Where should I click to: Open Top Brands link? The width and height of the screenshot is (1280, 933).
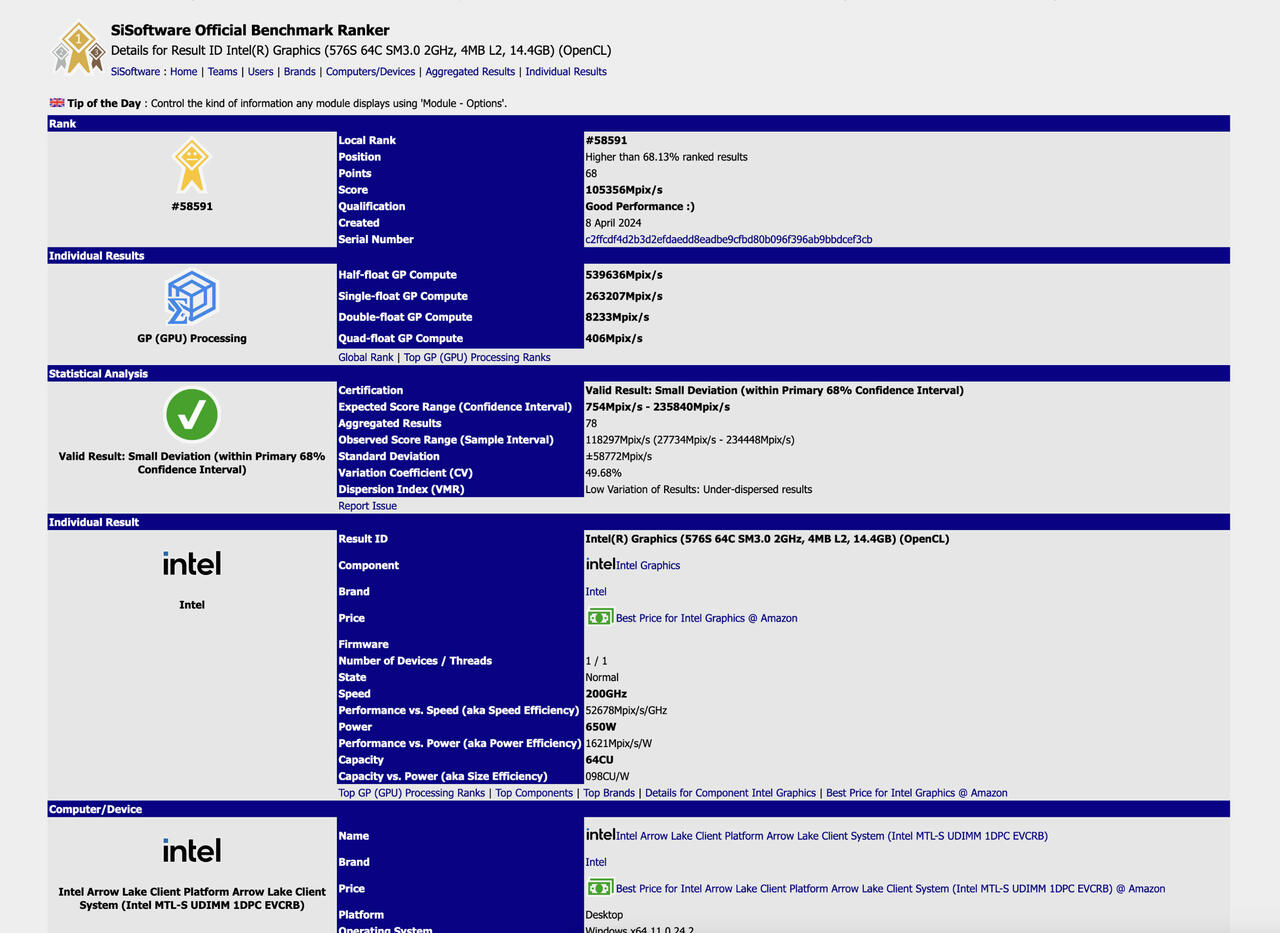[609, 793]
